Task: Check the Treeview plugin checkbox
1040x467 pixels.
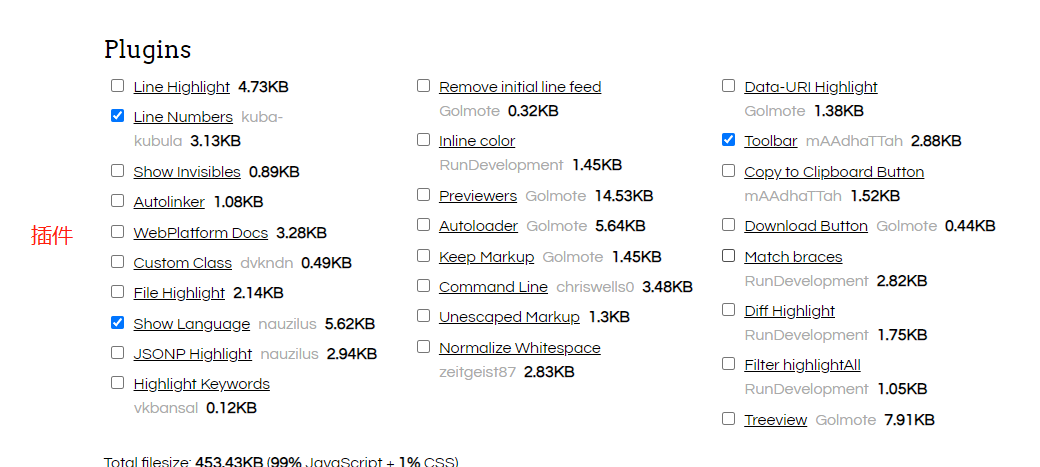Action: click(728, 419)
